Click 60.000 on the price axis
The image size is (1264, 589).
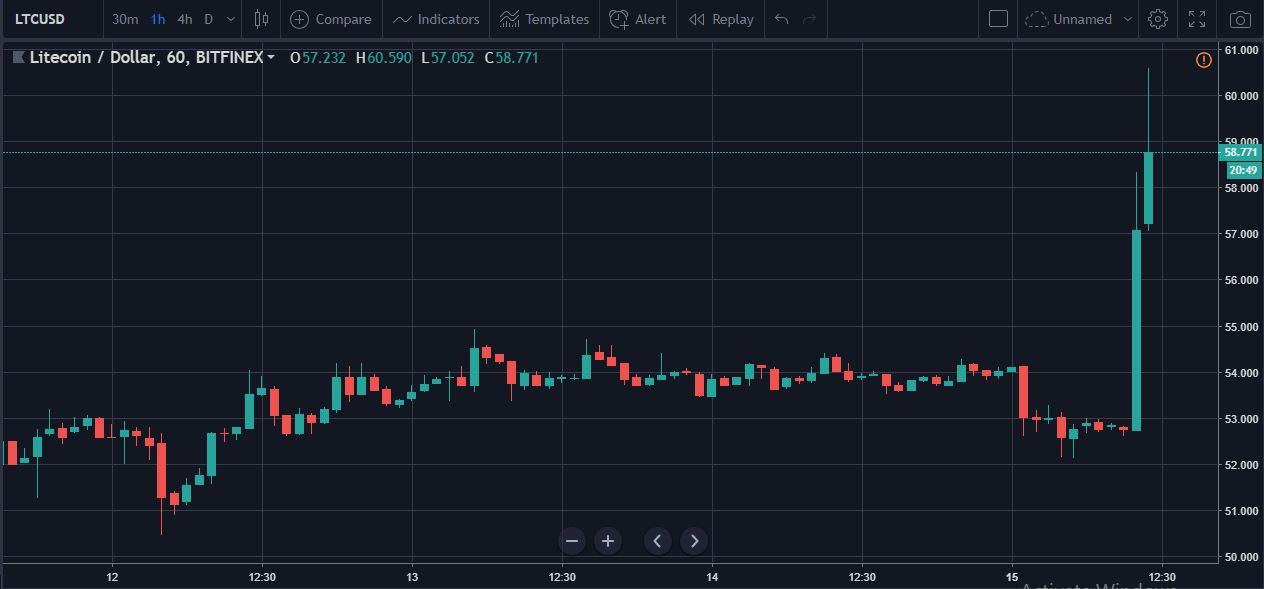[1241, 96]
